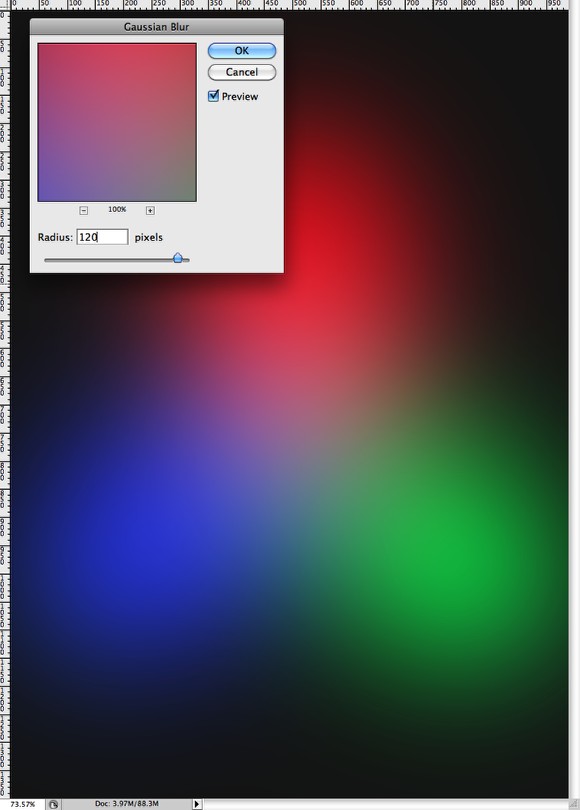Viewport: 580px width, 810px height.
Task: Click the window resize grip icon
Action: point(574,804)
